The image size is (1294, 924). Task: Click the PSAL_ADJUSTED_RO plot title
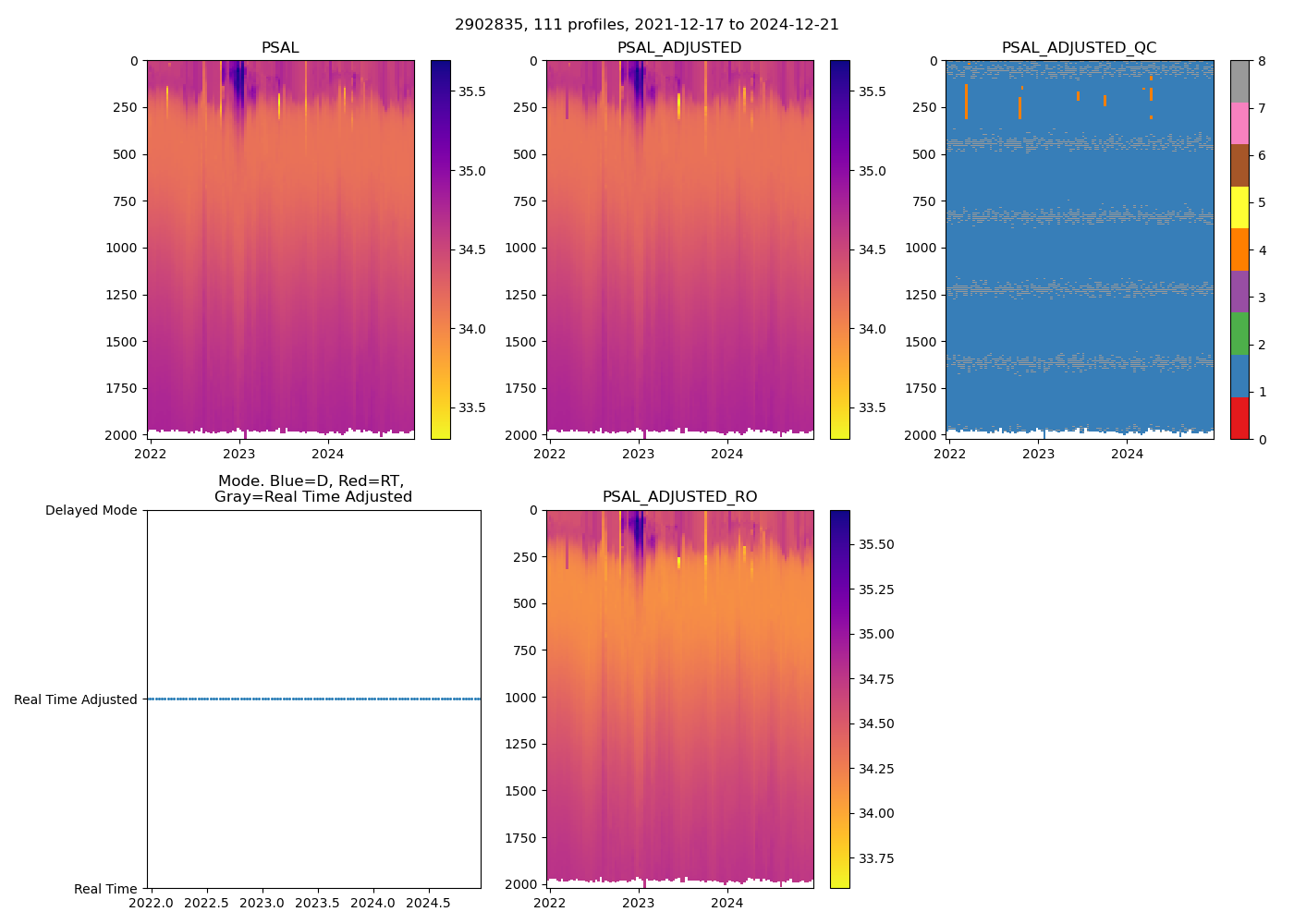679,497
